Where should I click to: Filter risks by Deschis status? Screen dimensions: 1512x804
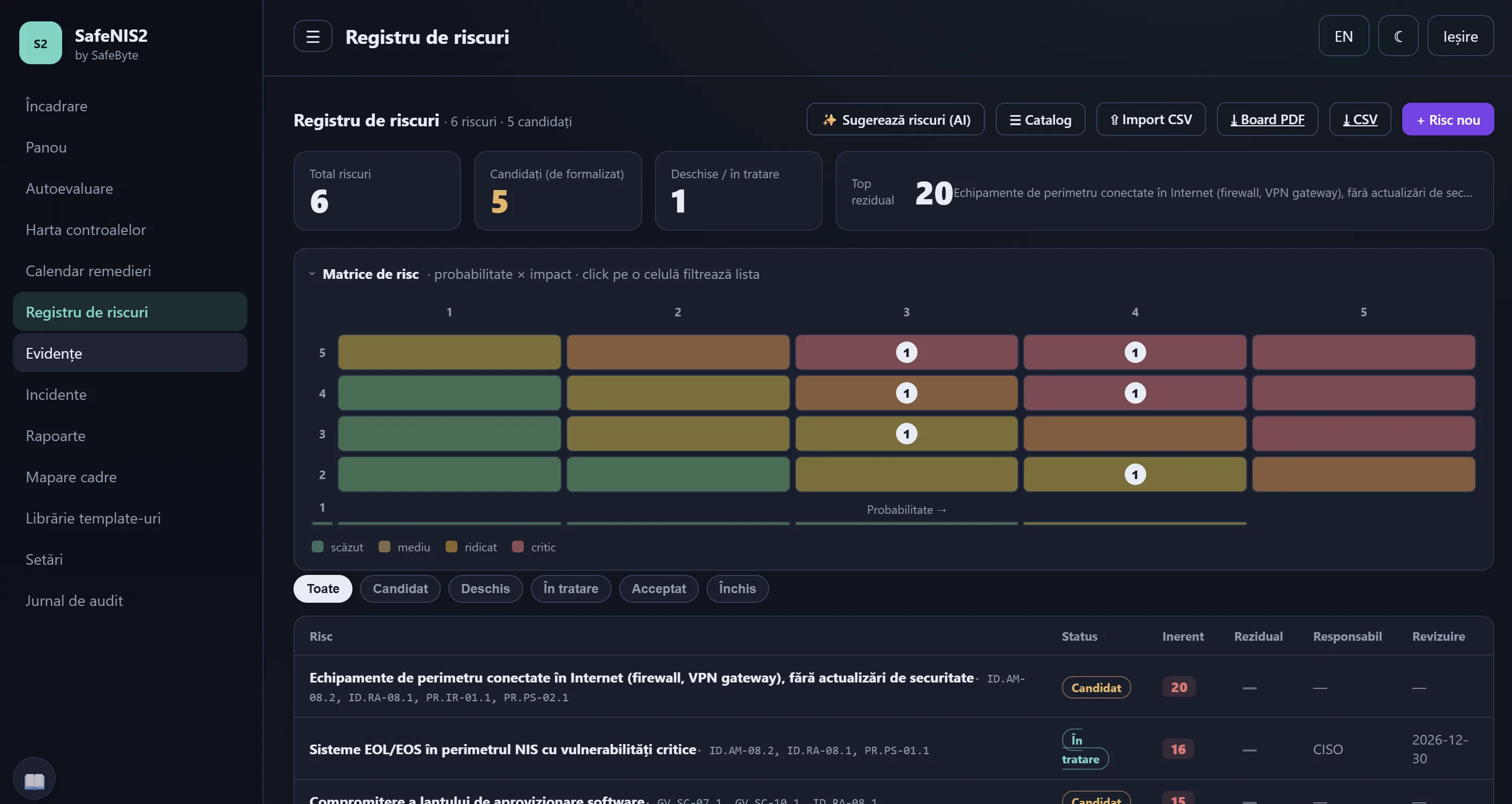click(x=485, y=589)
